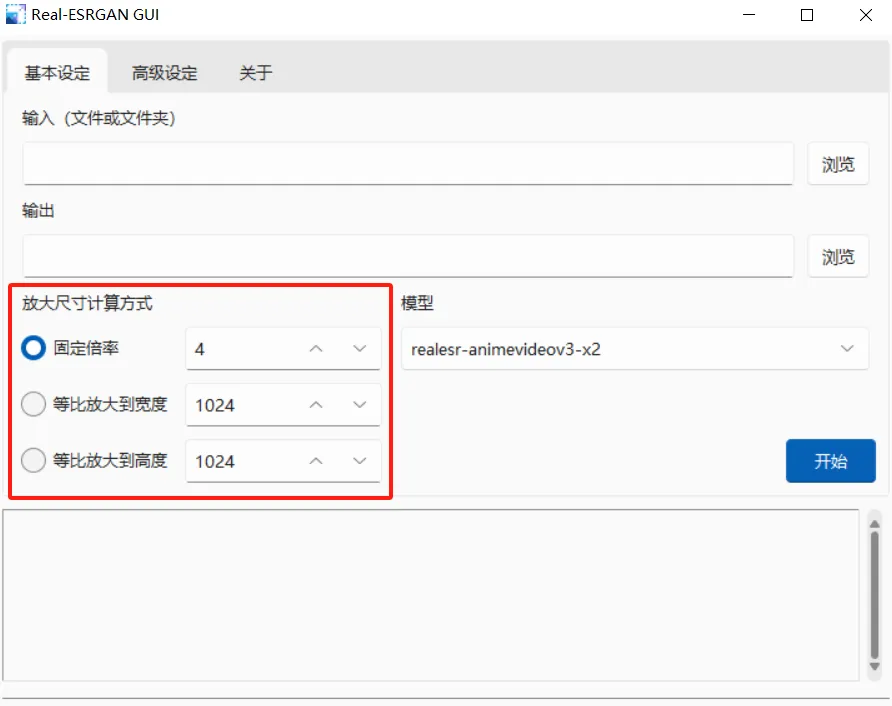Open the 关于 tab

[x=255, y=73]
